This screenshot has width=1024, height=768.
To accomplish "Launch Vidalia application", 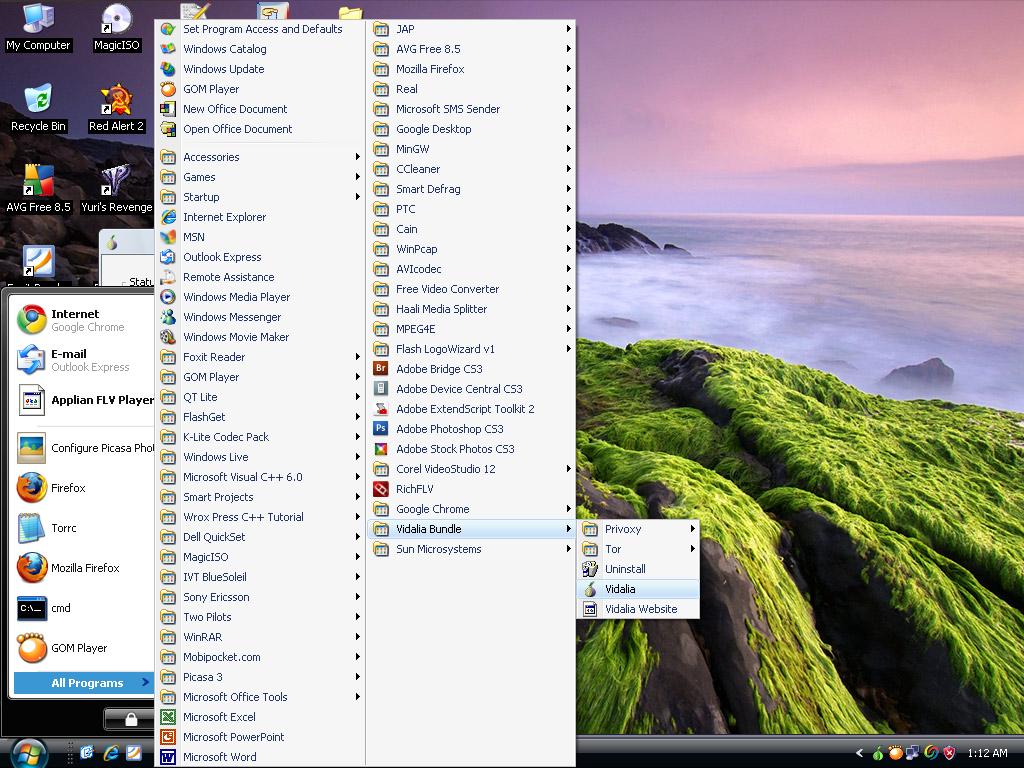I will pyautogui.click(x=638, y=589).
